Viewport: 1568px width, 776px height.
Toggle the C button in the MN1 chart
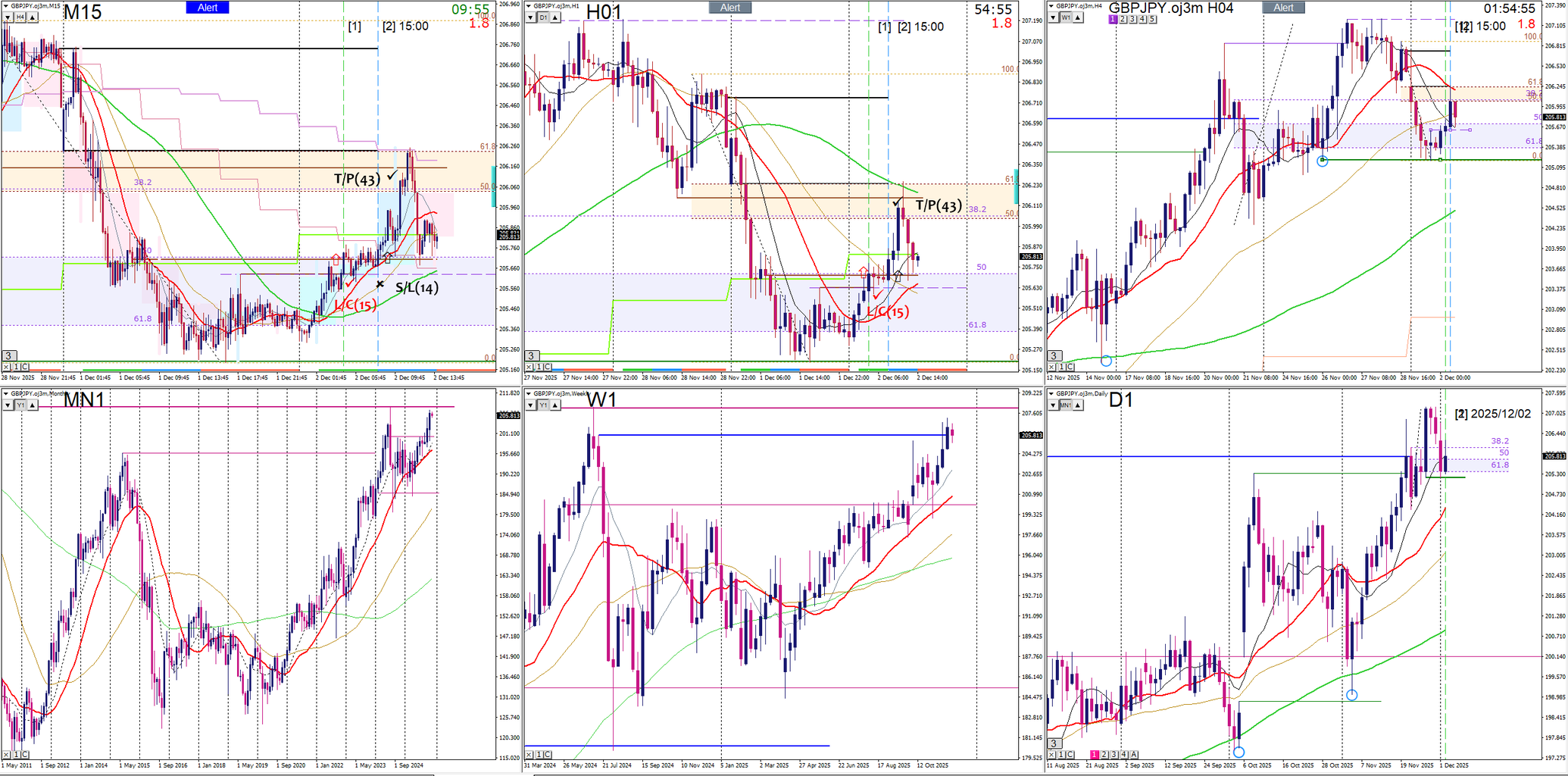[x=25, y=755]
